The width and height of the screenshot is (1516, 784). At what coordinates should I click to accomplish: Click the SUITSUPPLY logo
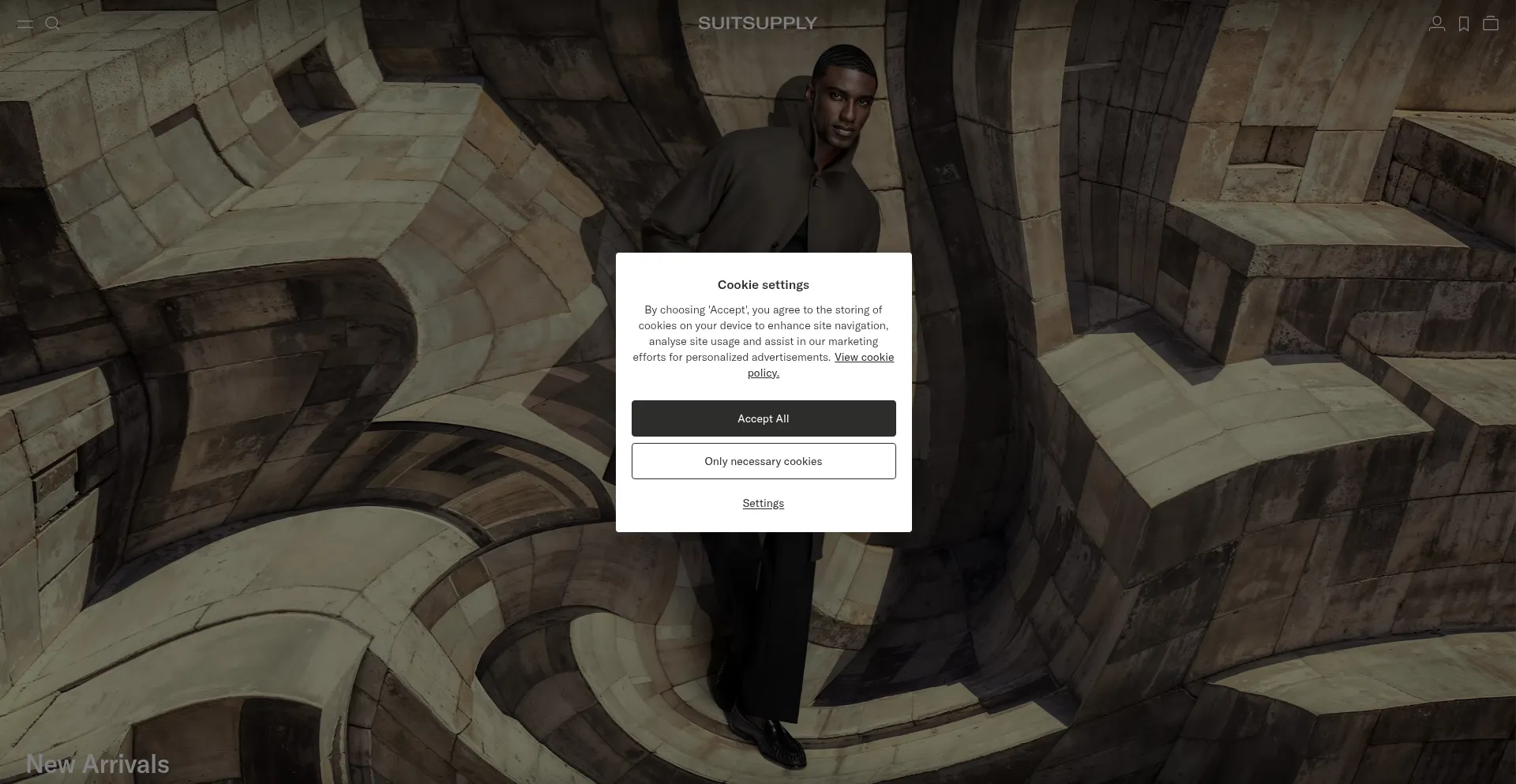point(757,24)
